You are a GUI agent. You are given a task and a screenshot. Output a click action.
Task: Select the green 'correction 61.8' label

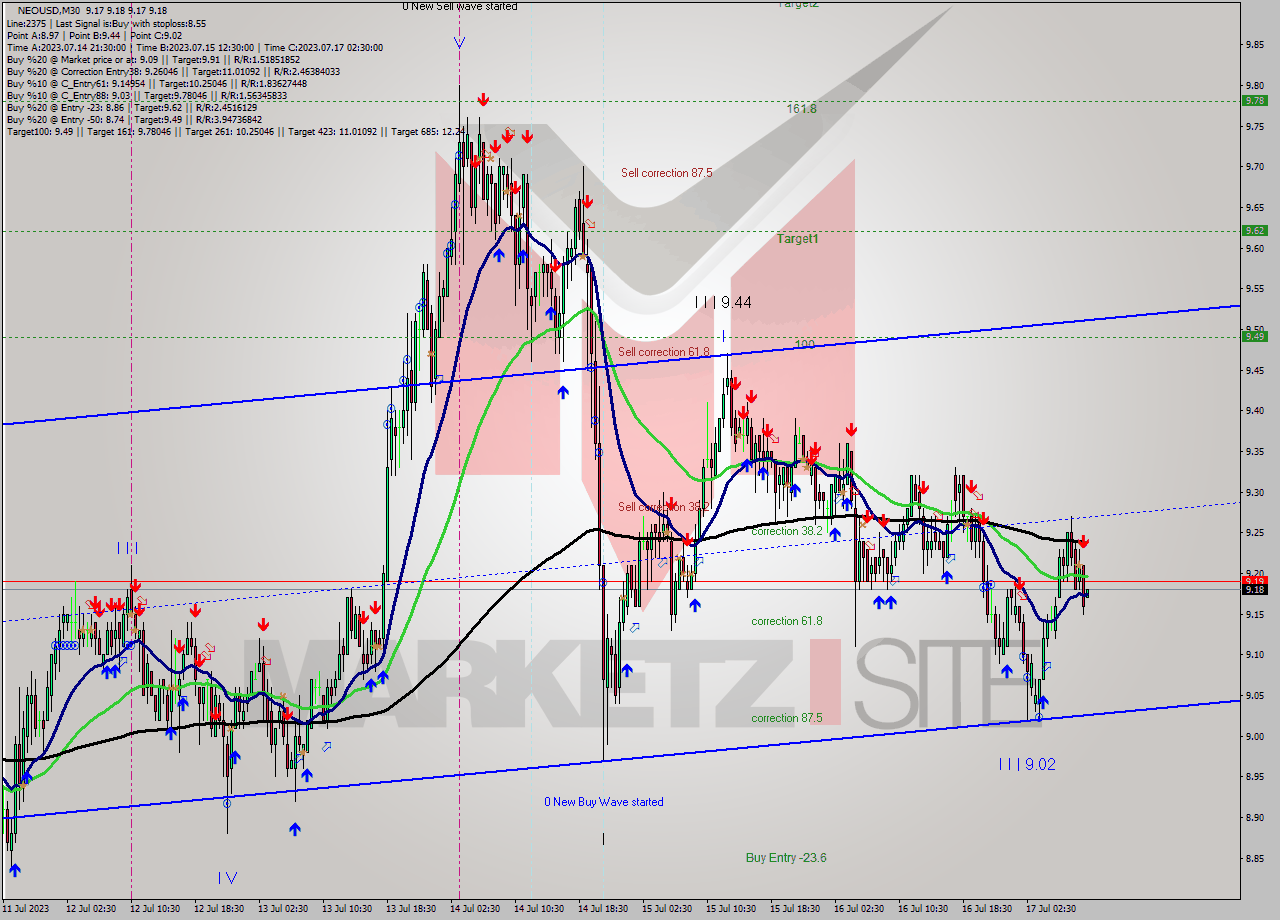tap(787, 621)
